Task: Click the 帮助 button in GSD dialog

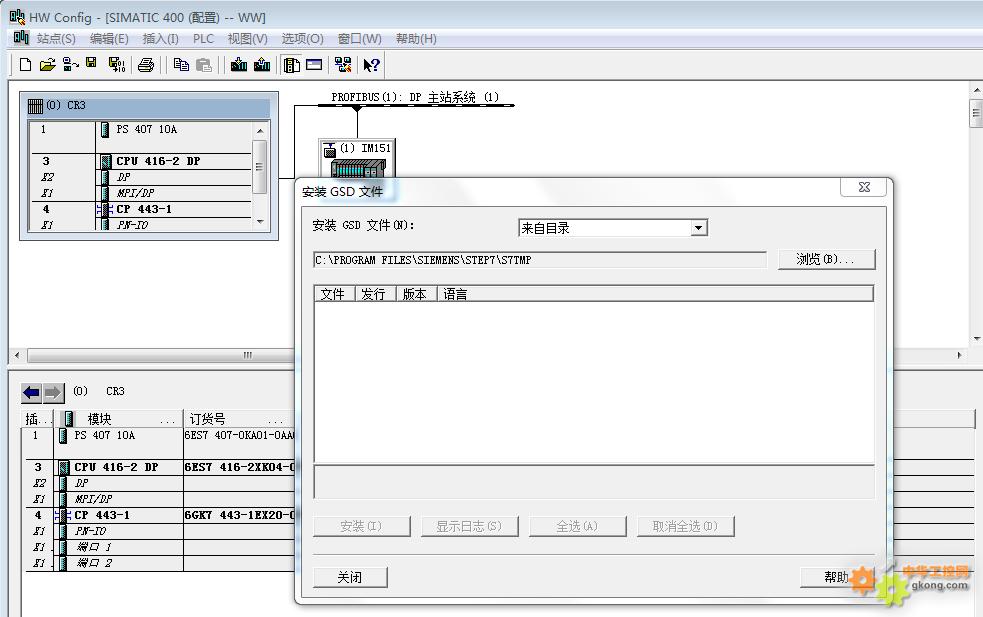Action: click(x=836, y=577)
